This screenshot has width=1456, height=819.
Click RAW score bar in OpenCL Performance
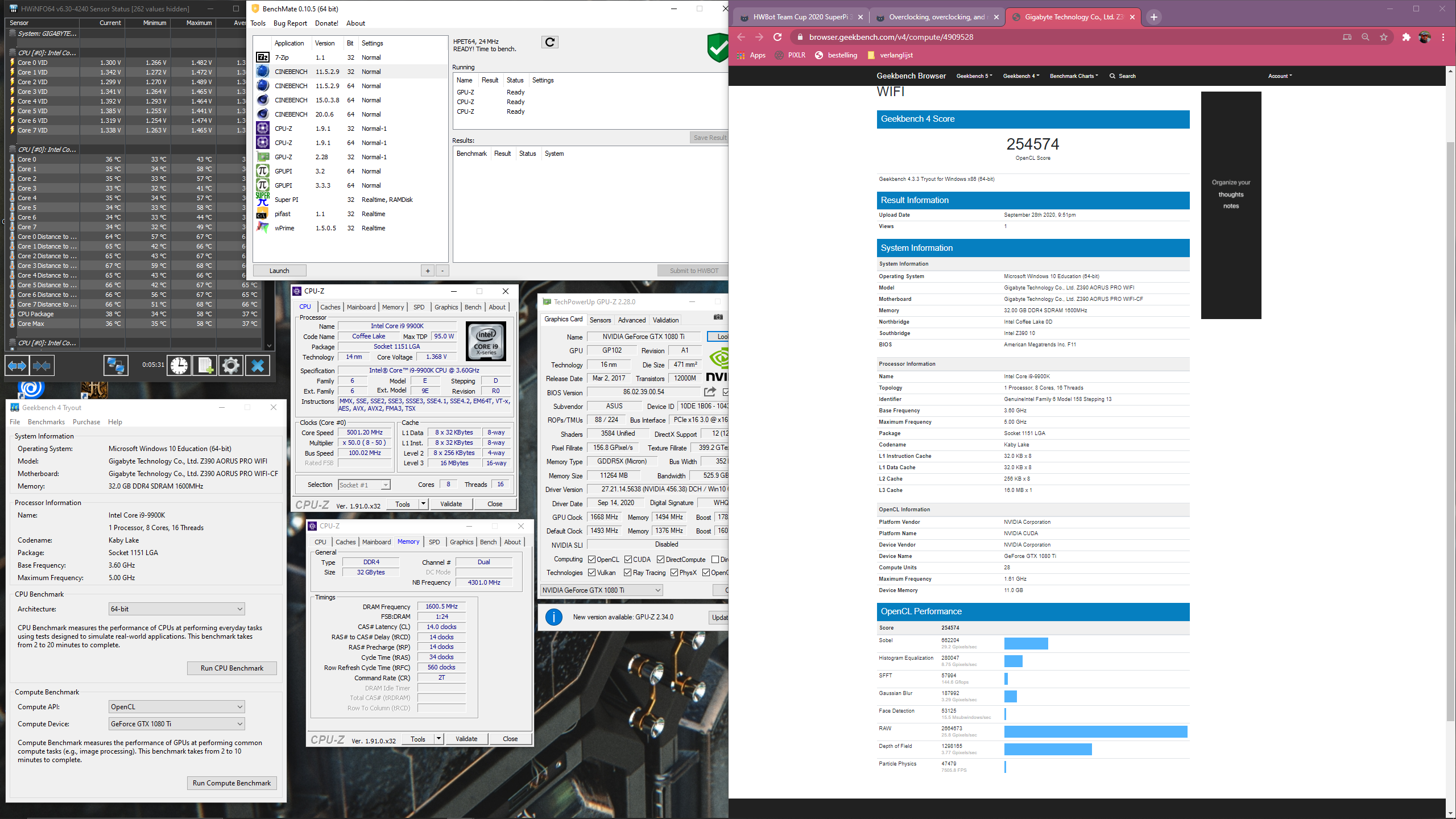point(1095,731)
